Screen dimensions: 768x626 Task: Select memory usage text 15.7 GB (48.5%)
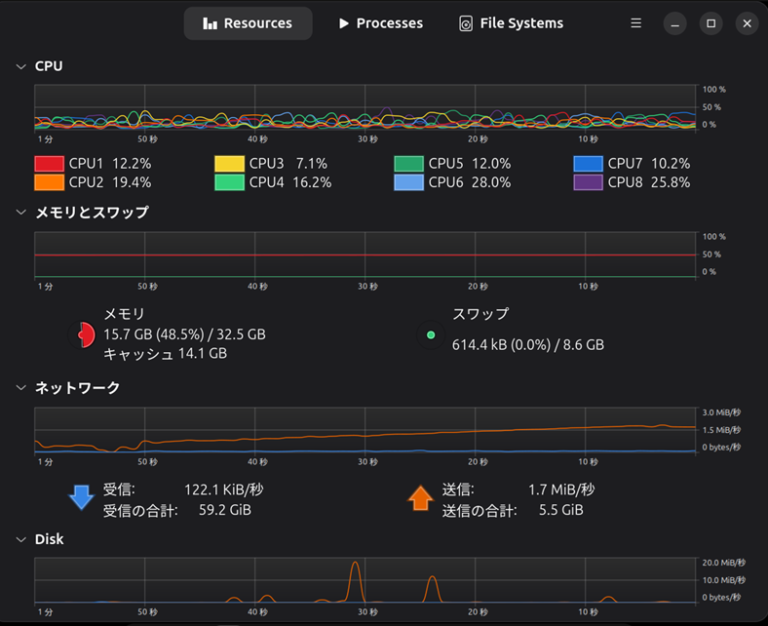[154, 335]
